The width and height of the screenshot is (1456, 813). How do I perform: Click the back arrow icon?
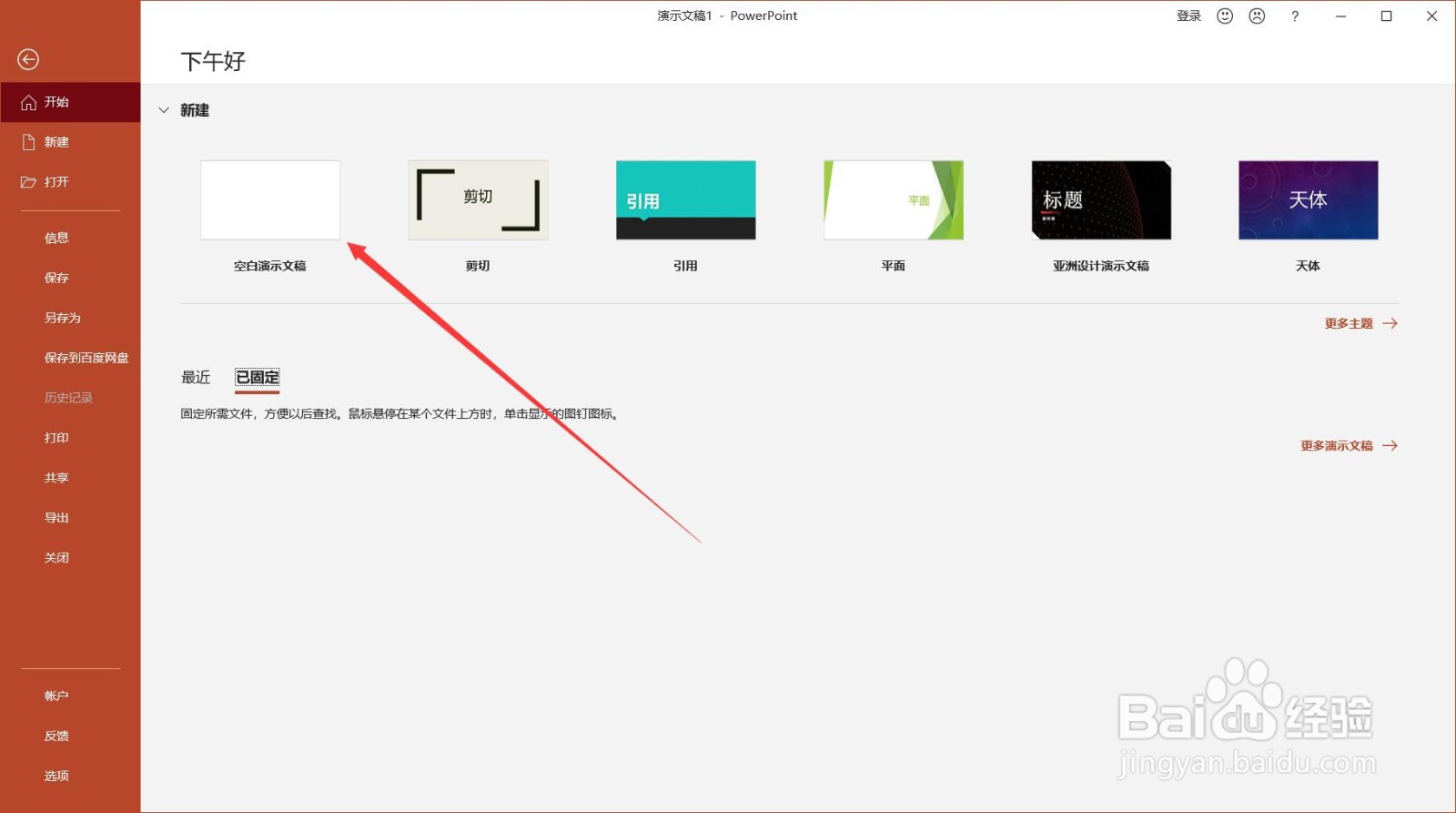click(28, 59)
